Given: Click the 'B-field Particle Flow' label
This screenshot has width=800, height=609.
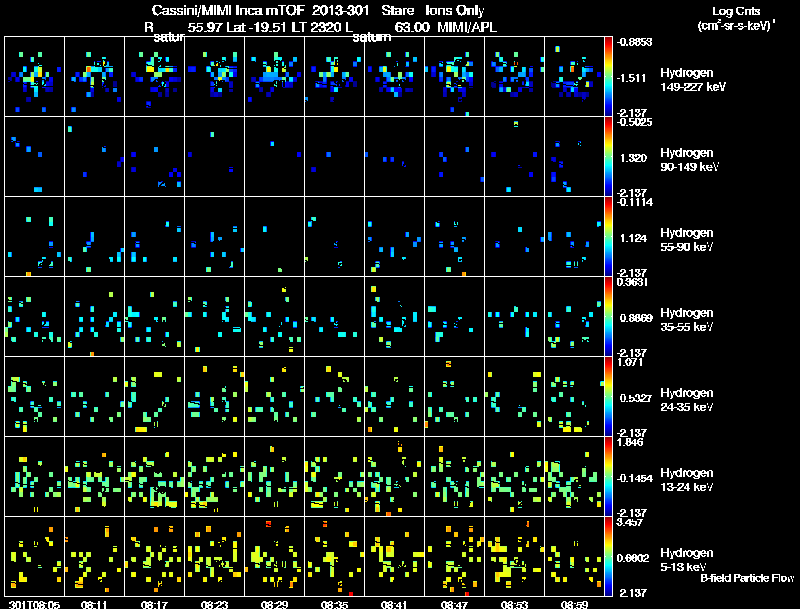Looking at the screenshot, I should 747,578.
